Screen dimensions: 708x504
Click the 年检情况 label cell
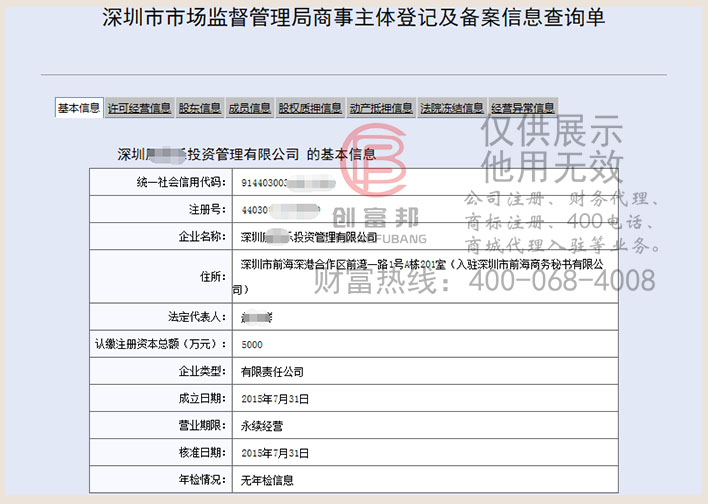tap(161, 479)
